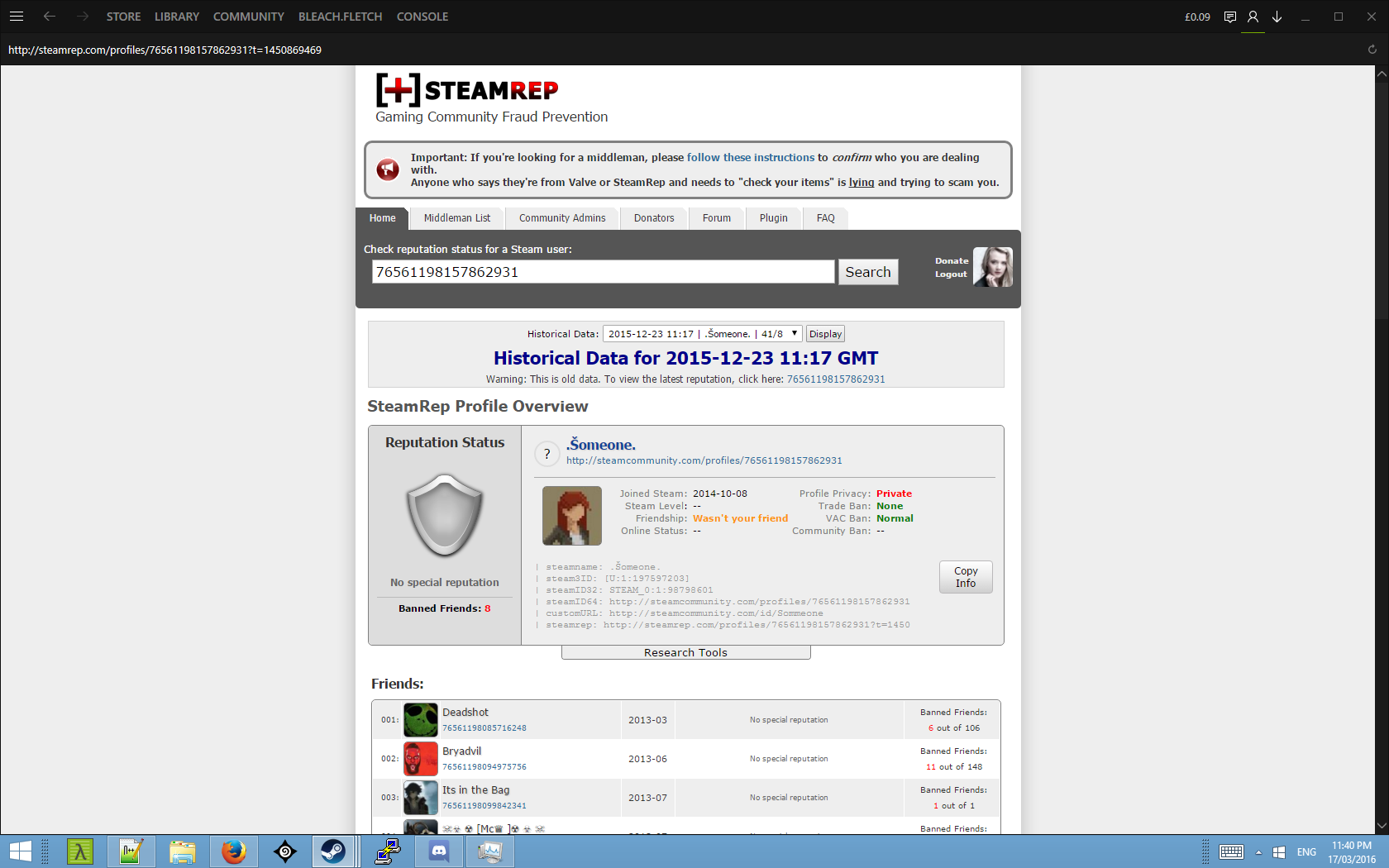This screenshot has width=1389, height=868.
Task: Open Firefox from the taskbar
Action: tap(234, 851)
